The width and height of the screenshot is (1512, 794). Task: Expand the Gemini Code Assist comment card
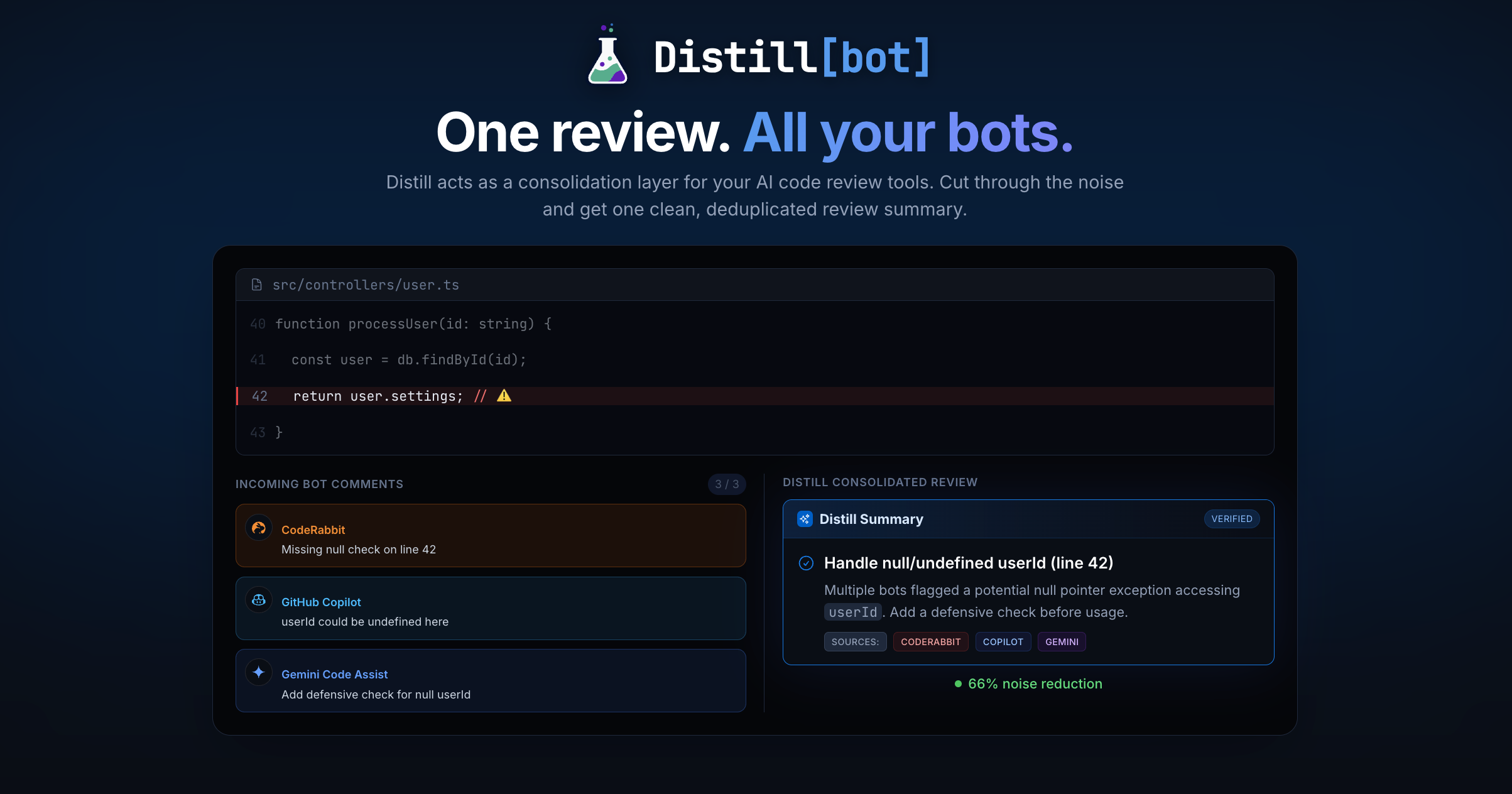tap(490, 681)
